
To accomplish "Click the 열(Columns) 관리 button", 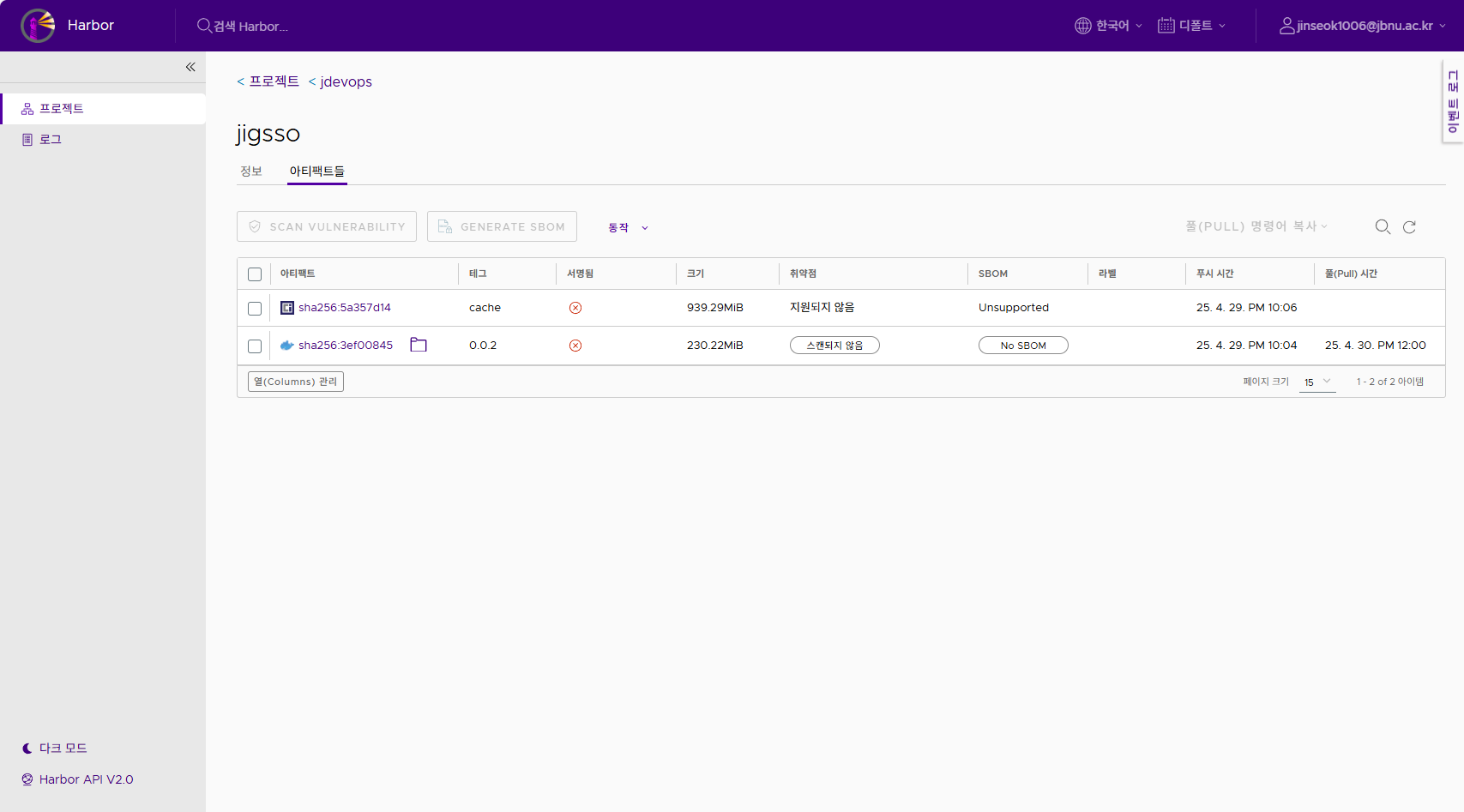I will coord(296,382).
